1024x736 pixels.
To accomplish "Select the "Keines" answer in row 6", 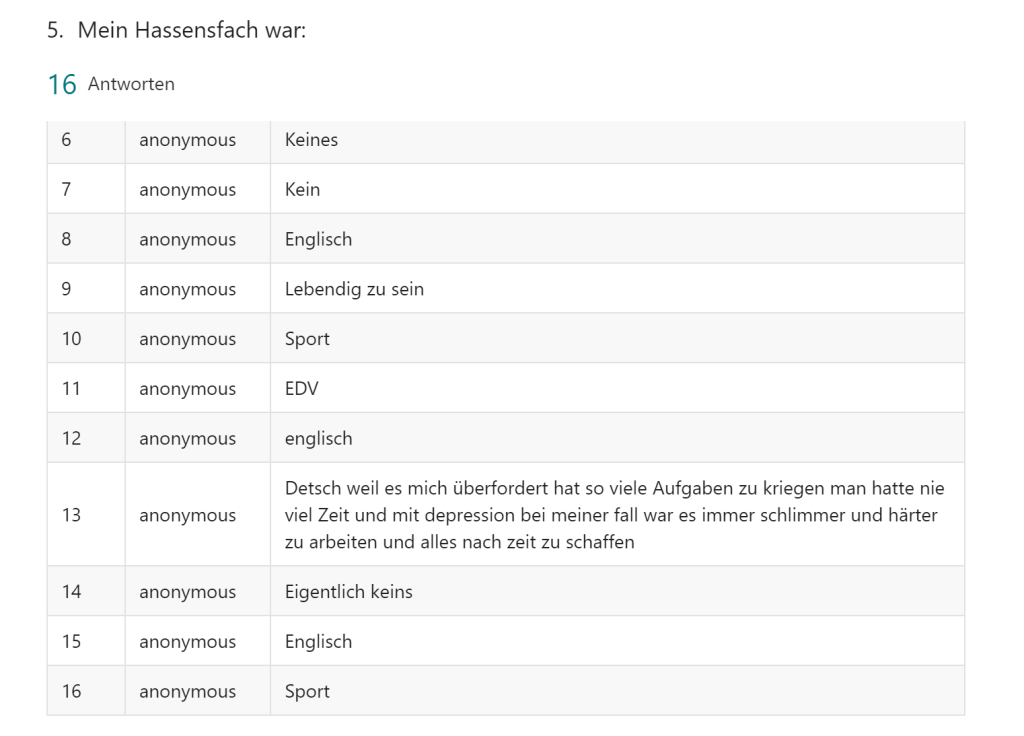I will coord(312,140).
